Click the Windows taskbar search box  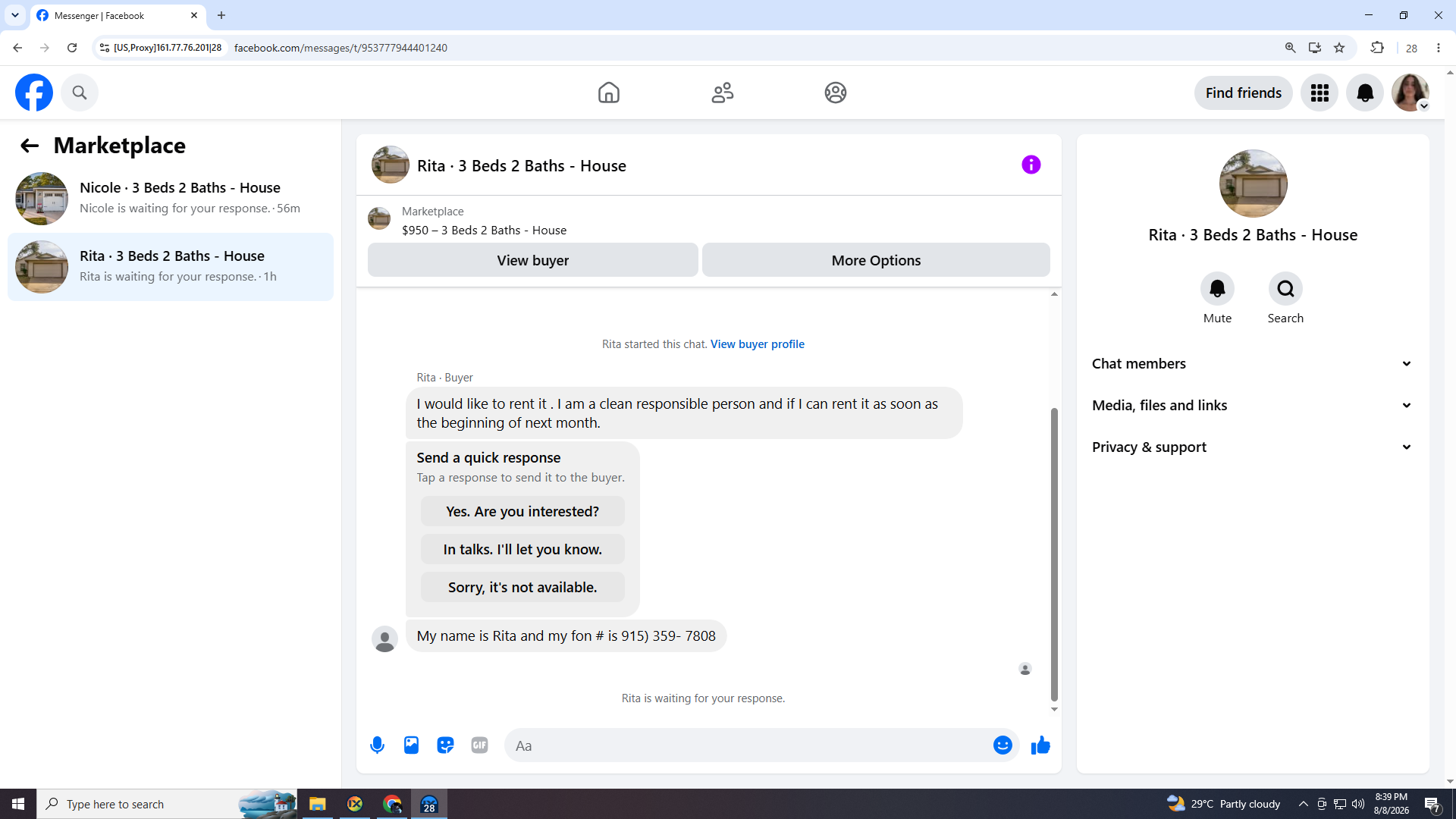point(167,804)
